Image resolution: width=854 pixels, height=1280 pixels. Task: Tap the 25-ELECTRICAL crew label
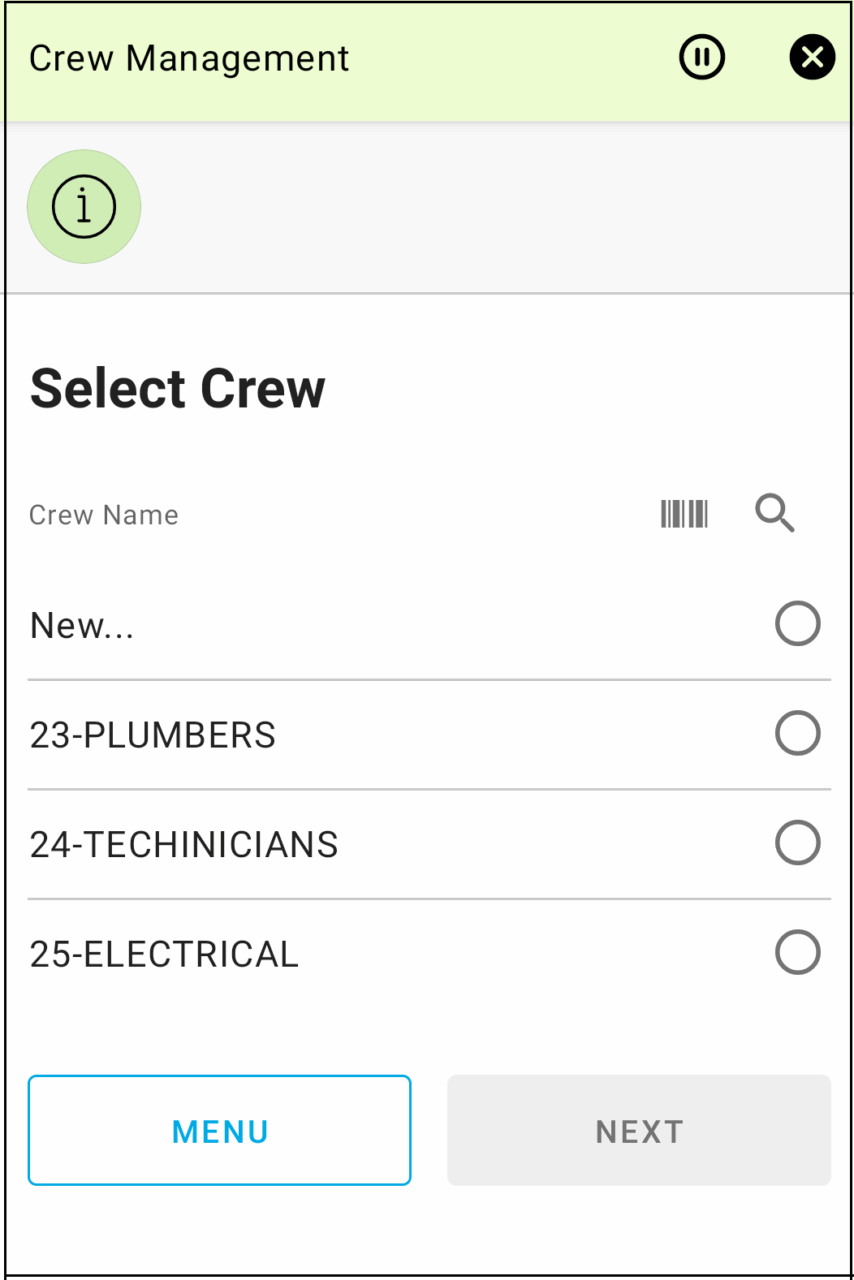coord(164,955)
